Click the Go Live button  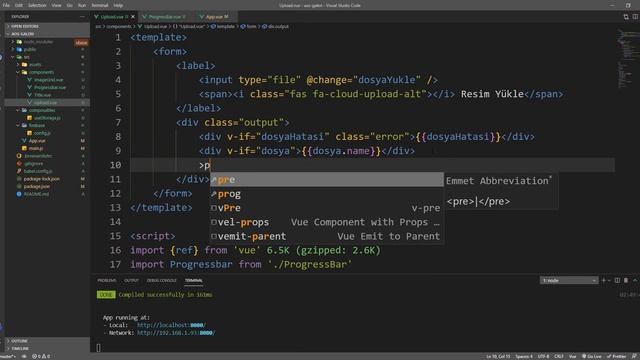coord(591,357)
